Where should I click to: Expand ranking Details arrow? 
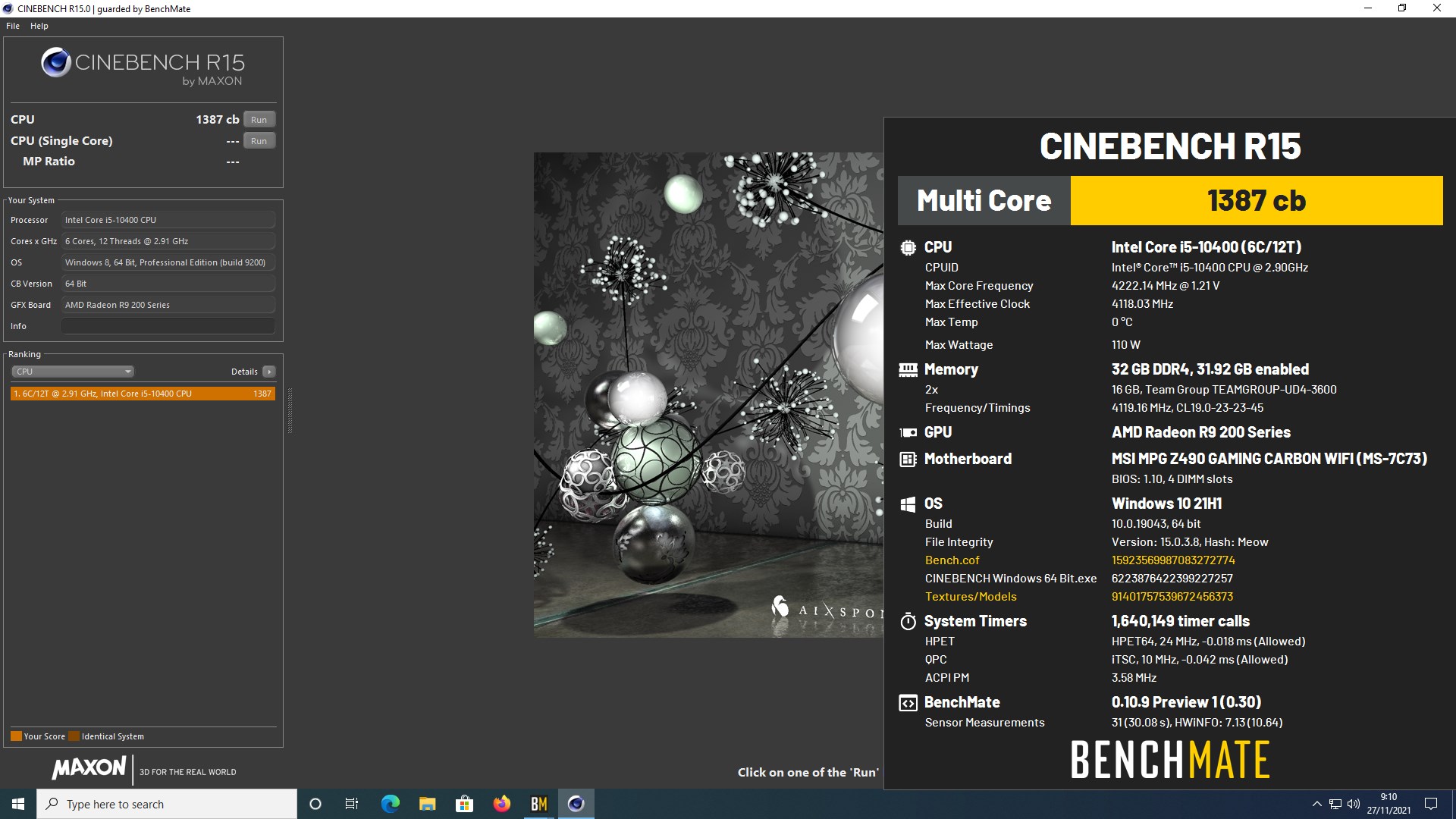[x=268, y=372]
